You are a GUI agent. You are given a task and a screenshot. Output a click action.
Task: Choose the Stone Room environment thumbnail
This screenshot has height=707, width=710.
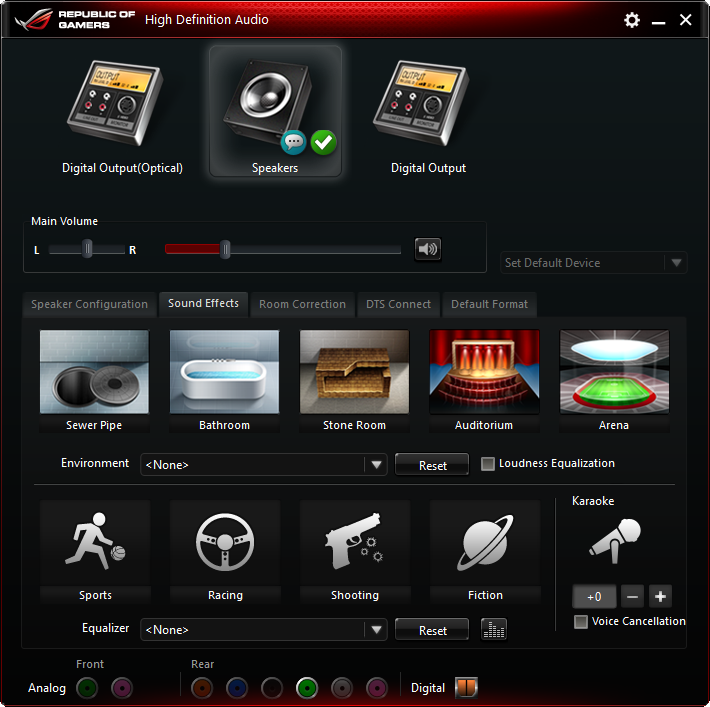point(354,381)
